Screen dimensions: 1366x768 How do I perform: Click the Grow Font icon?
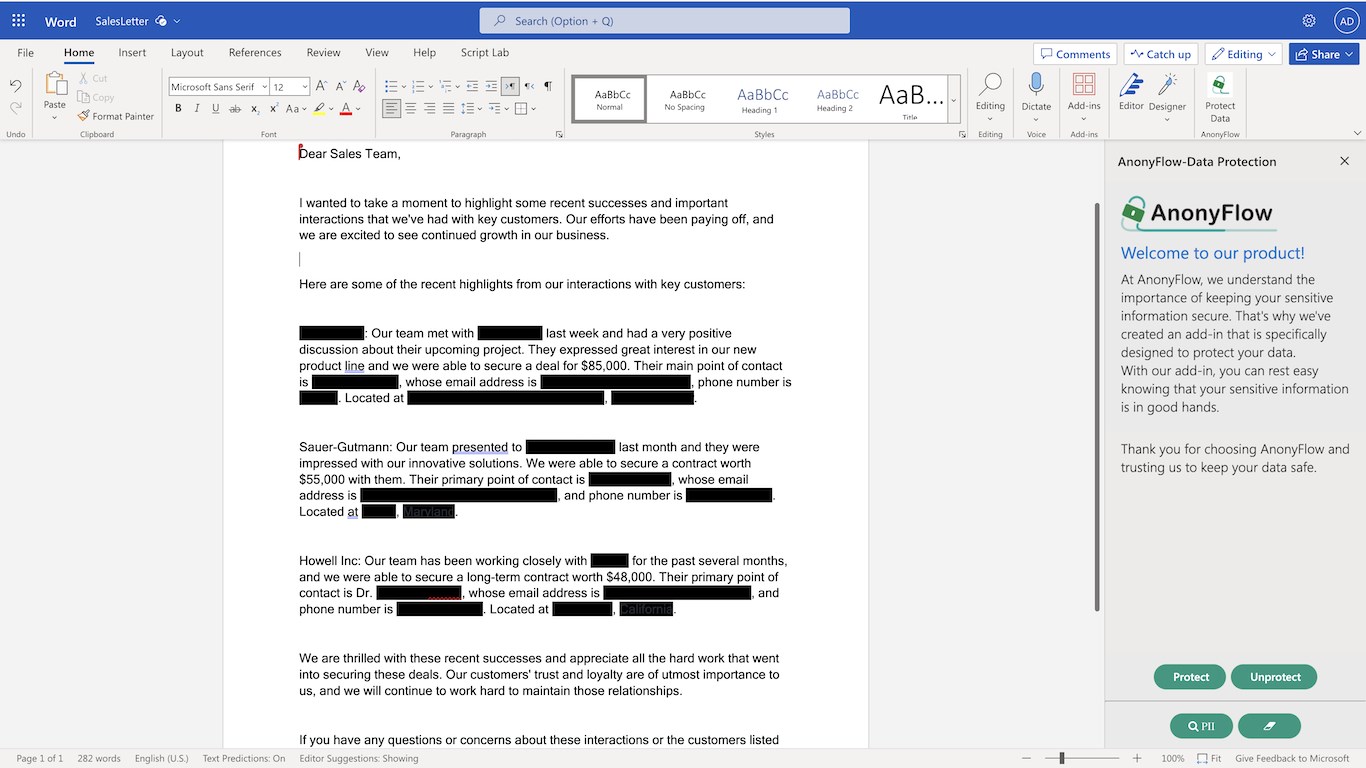coord(323,87)
